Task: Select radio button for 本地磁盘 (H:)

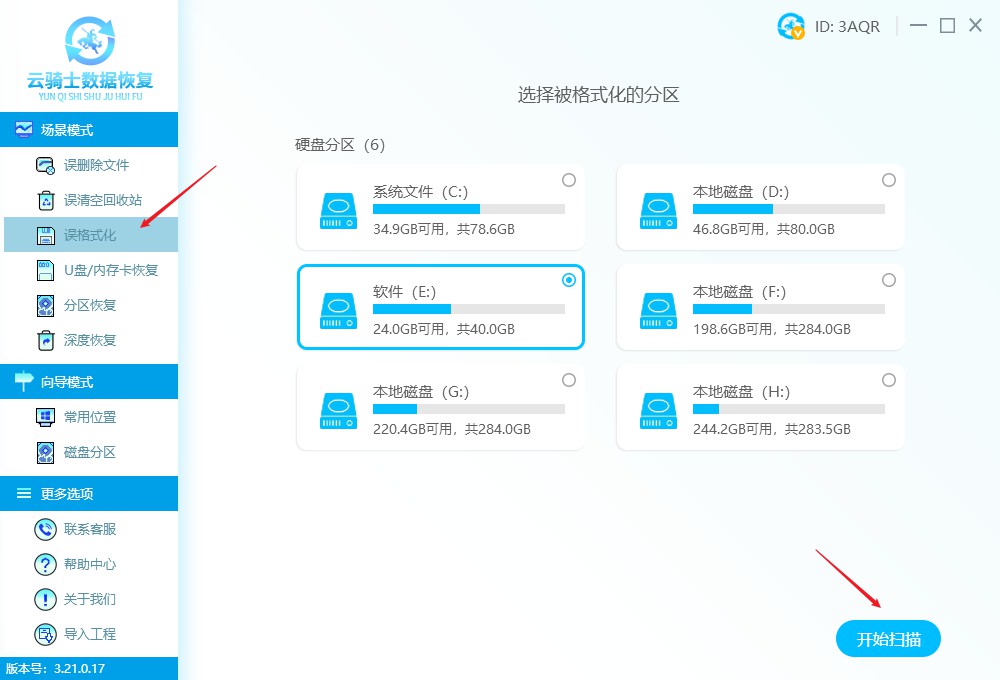Action: pyautogui.click(x=888, y=380)
